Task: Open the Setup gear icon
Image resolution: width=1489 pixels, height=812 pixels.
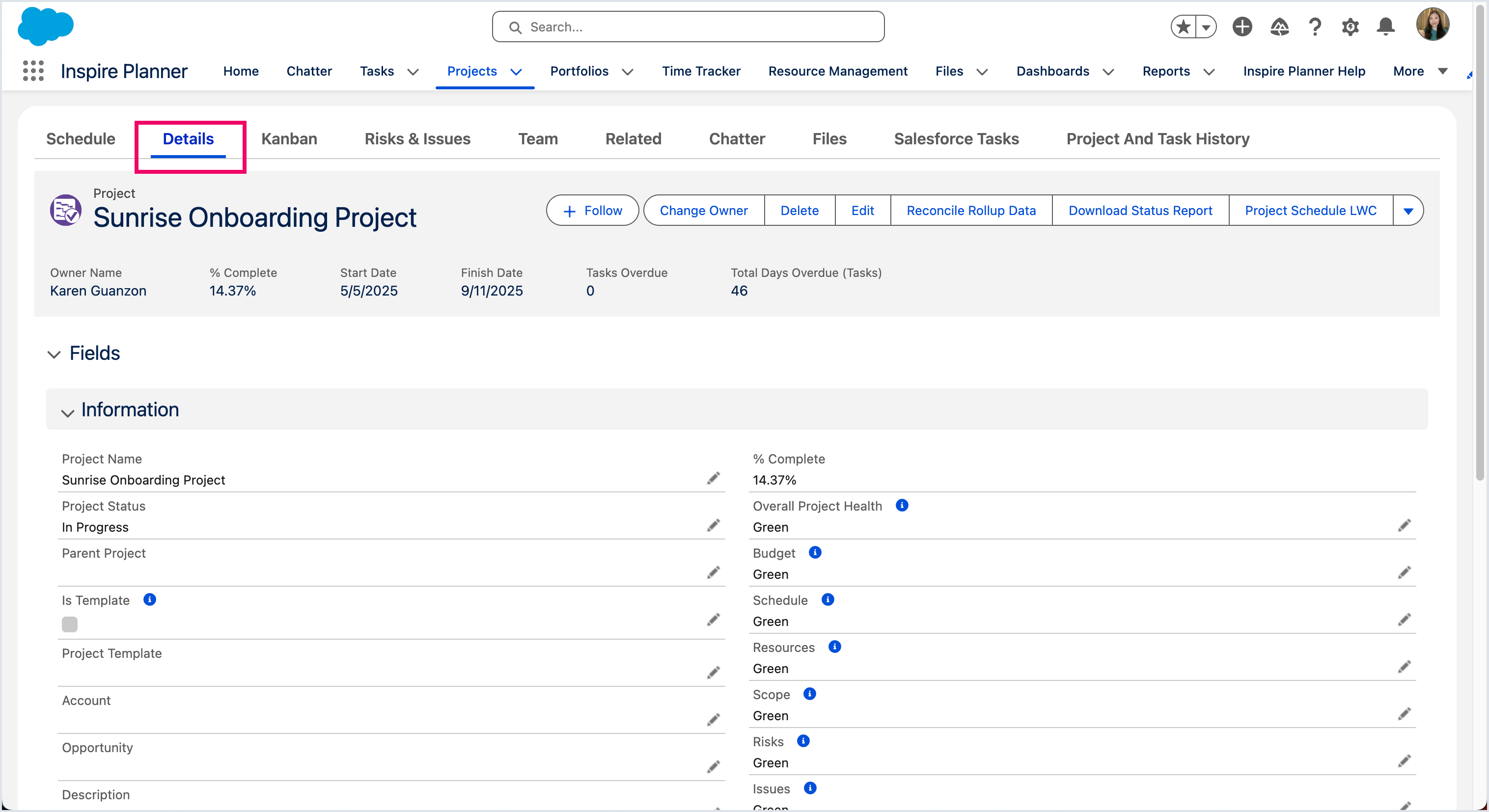Action: pyautogui.click(x=1351, y=27)
